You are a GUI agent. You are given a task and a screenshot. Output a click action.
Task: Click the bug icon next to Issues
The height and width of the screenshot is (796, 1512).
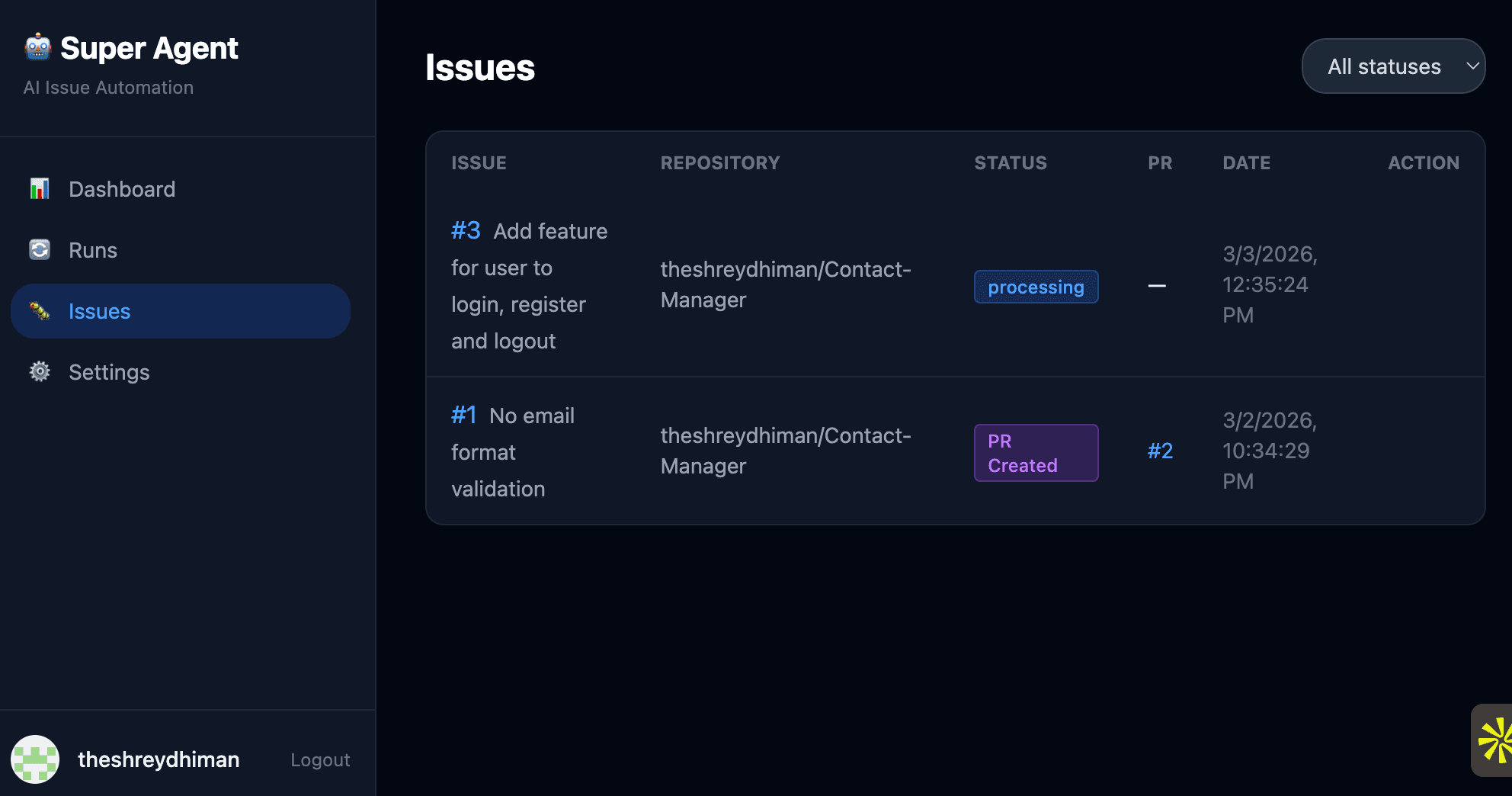pyautogui.click(x=39, y=310)
